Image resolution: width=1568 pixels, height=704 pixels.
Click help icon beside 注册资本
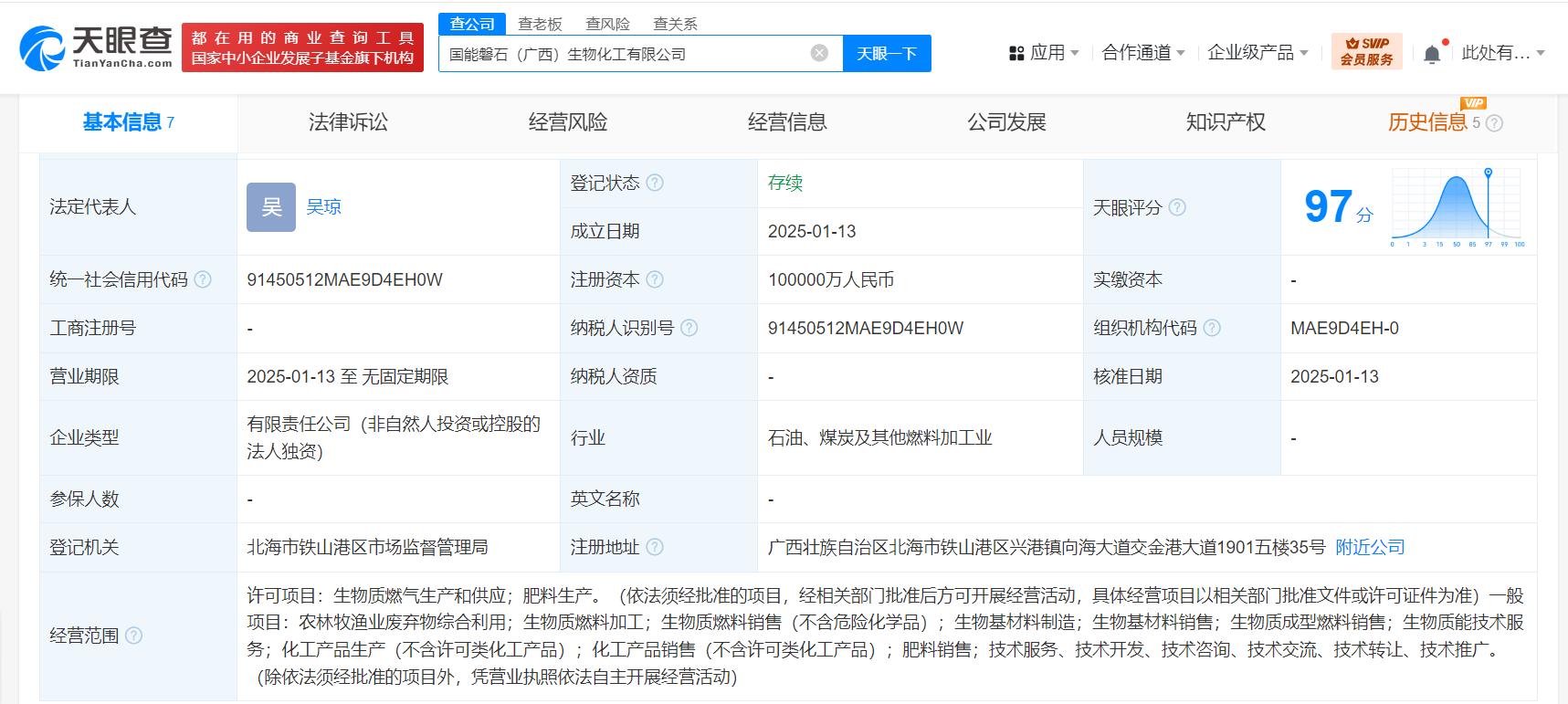pos(655,279)
